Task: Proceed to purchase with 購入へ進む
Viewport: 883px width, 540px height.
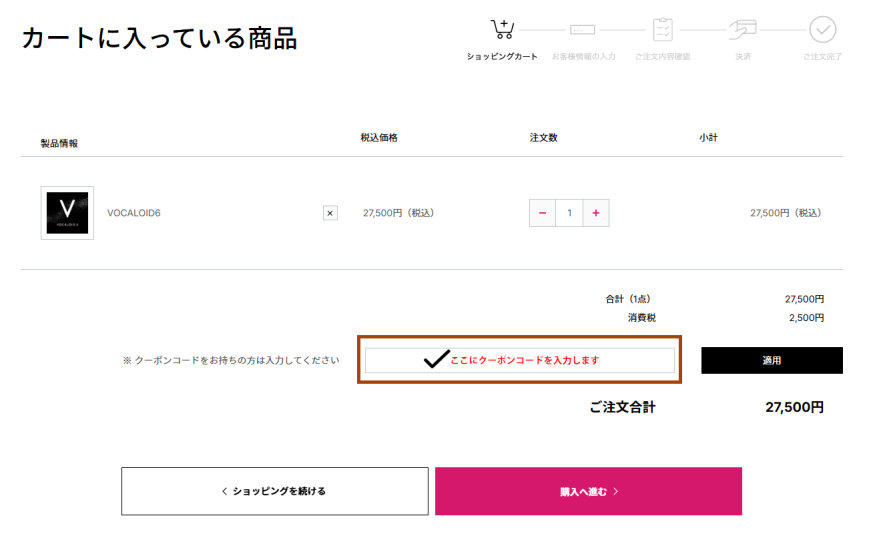Action: [588, 491]
